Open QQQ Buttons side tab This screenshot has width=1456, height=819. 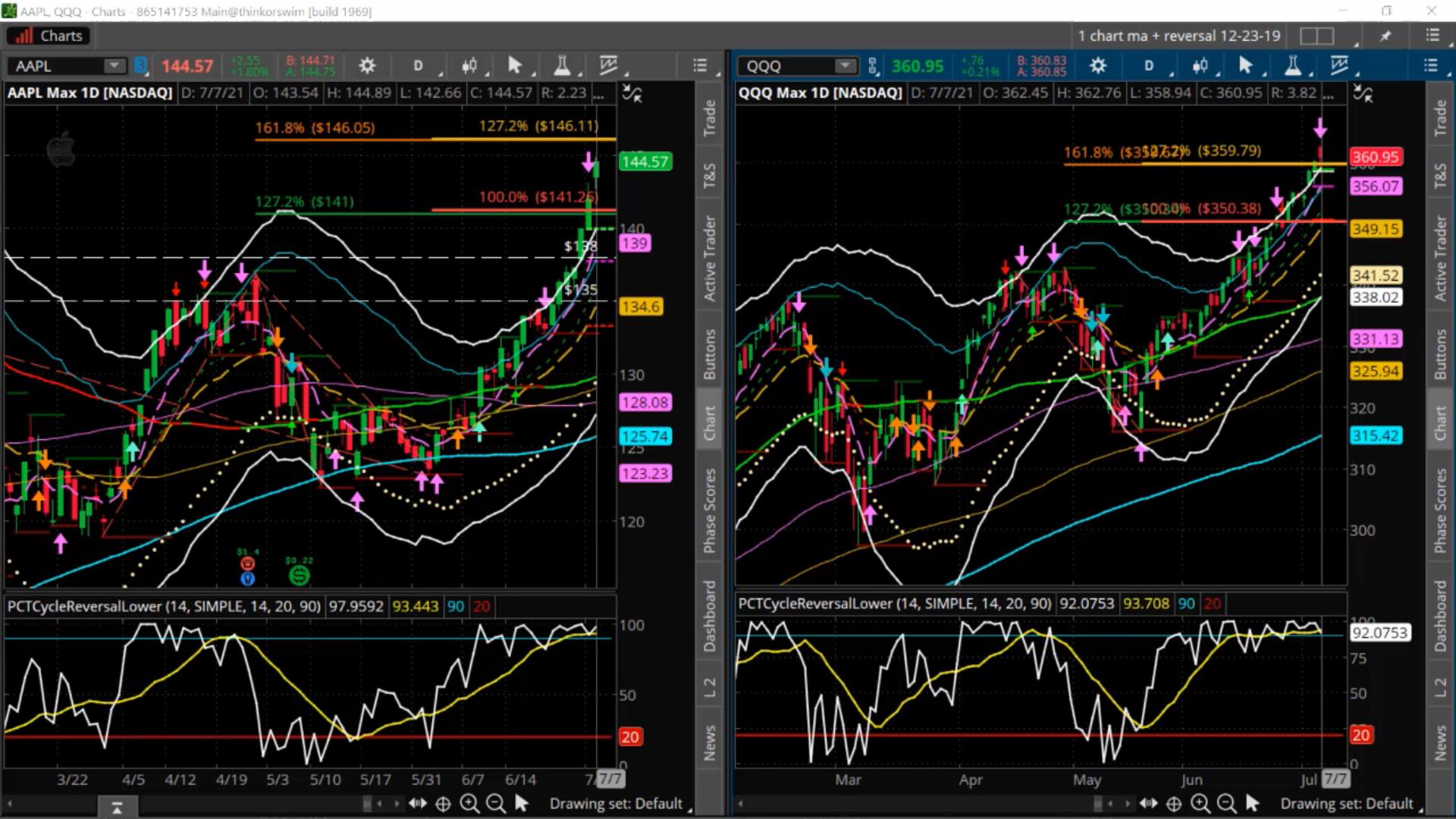1439,354
